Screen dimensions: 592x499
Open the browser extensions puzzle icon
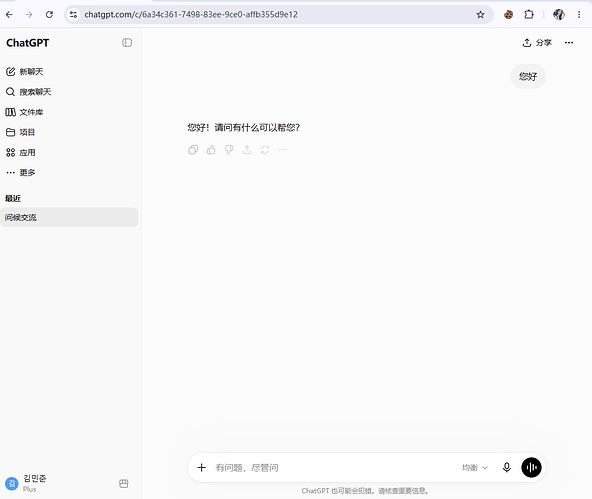coord(529,15)
